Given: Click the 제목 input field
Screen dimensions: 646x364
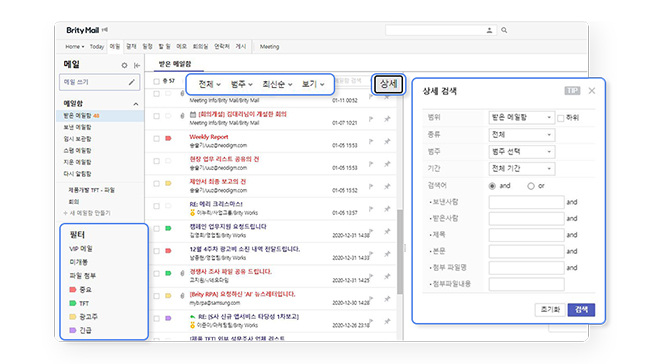Looking at the screenshot, I should 526,235.
